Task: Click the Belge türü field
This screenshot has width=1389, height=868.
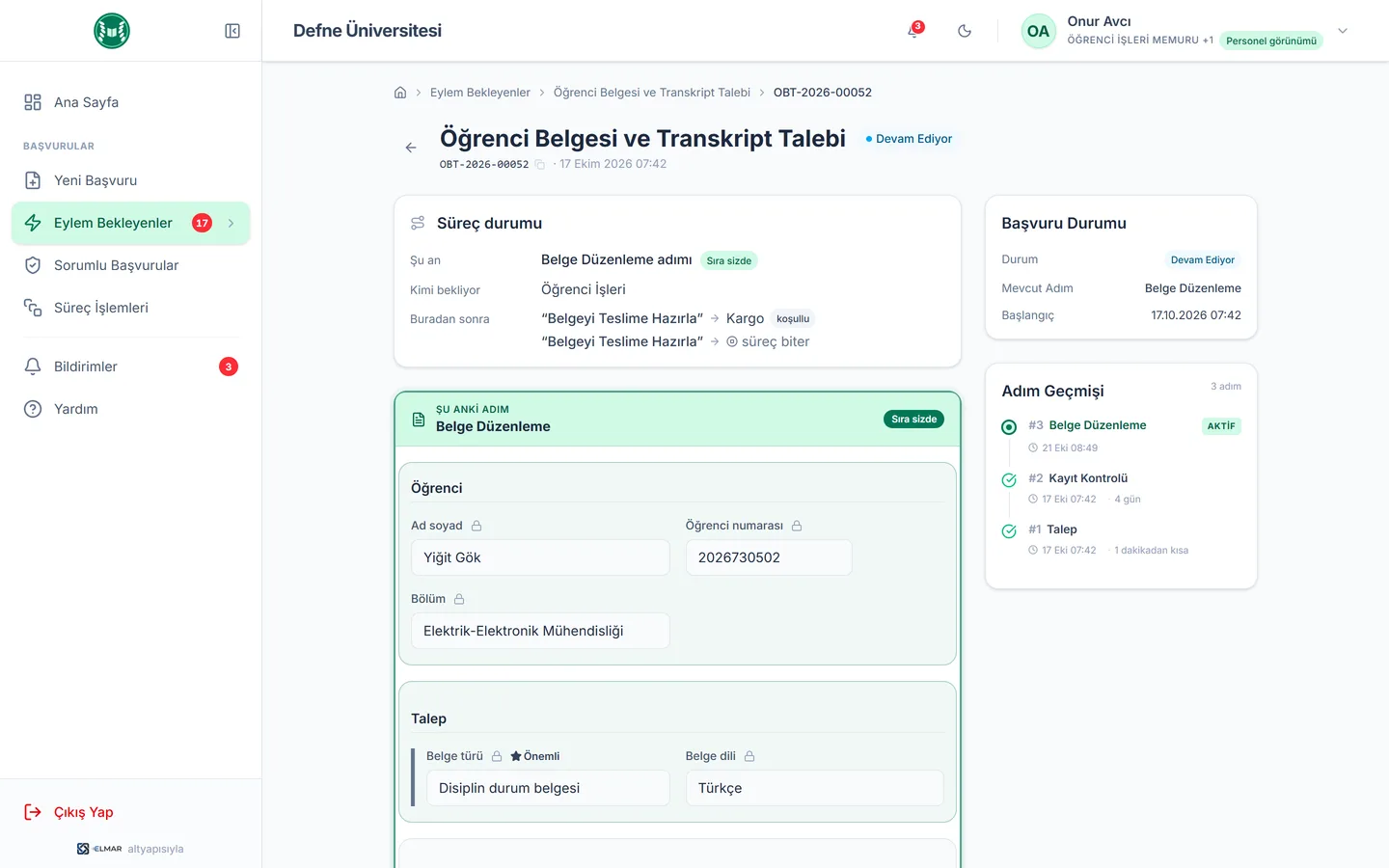Action: [548, 788]
